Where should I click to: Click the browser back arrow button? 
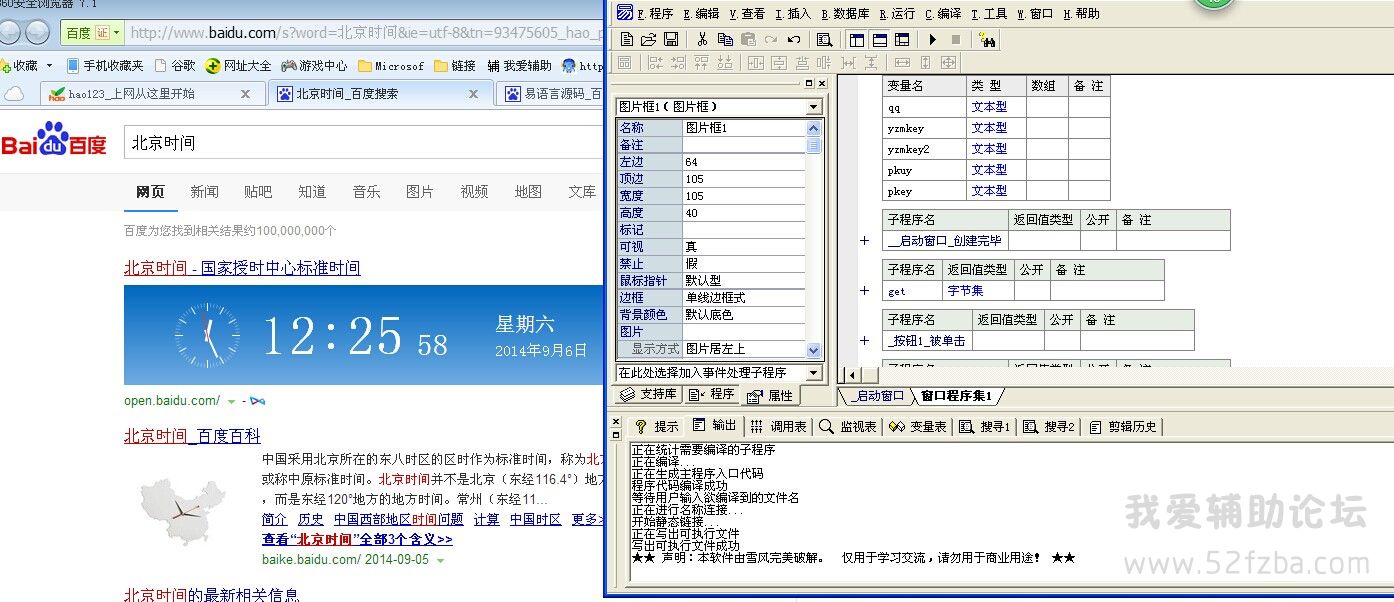coord(10,32)
